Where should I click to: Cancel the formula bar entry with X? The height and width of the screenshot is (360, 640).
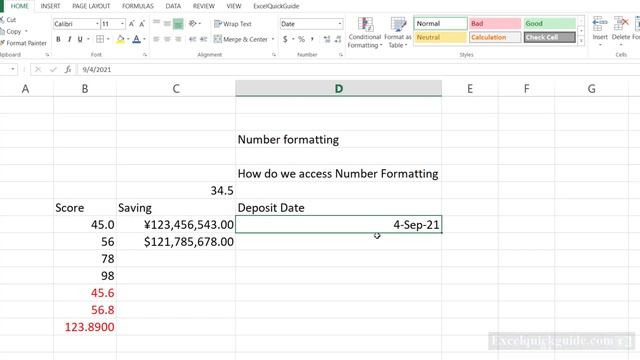[x=38, y=69]
